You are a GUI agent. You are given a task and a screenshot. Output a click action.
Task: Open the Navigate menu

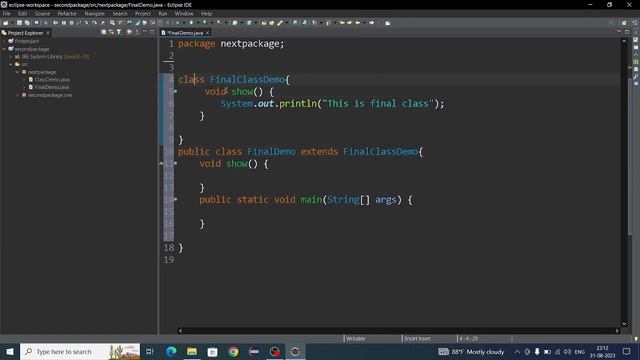95,13
